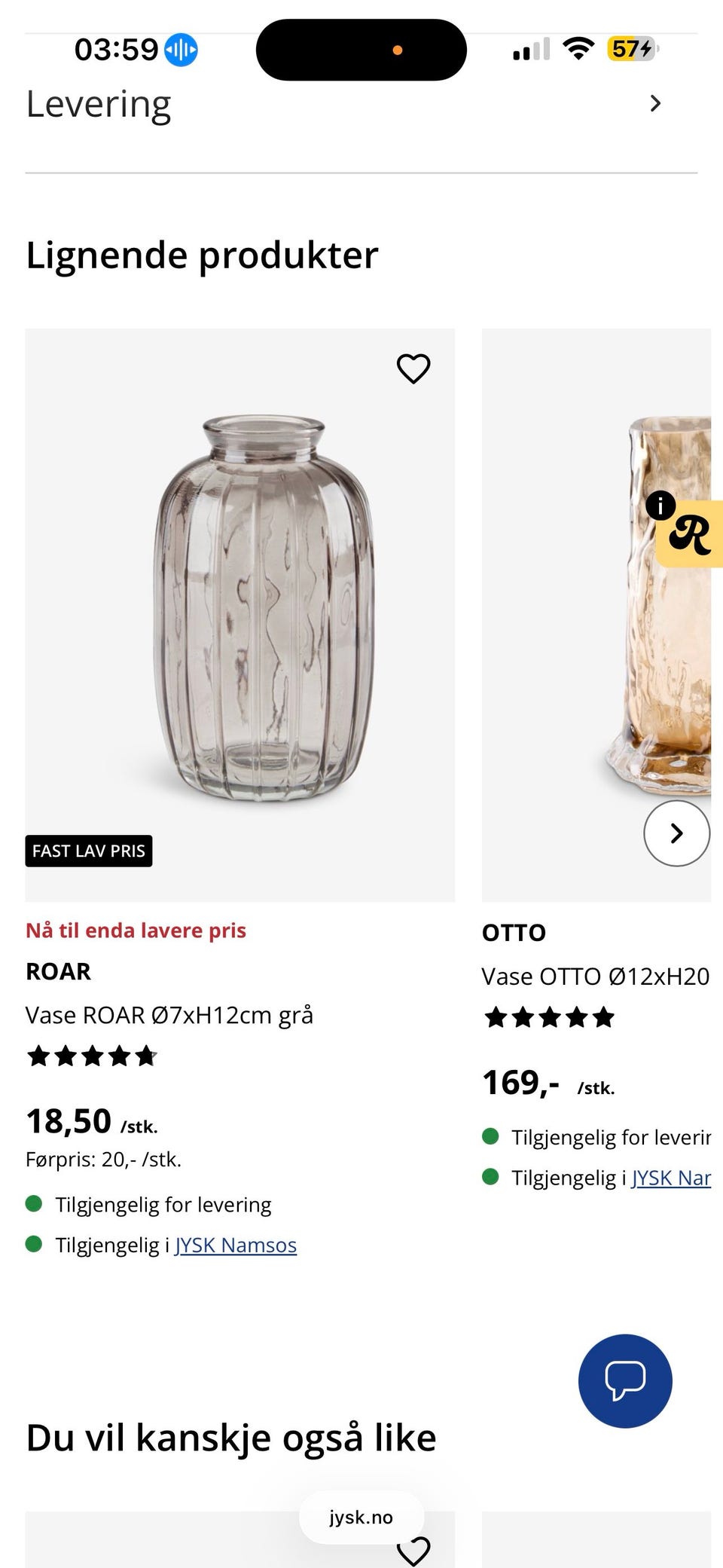Click the black info icon on OTTO vase
The height and width of the screenshot is (1568, 723).
point(660,506)
